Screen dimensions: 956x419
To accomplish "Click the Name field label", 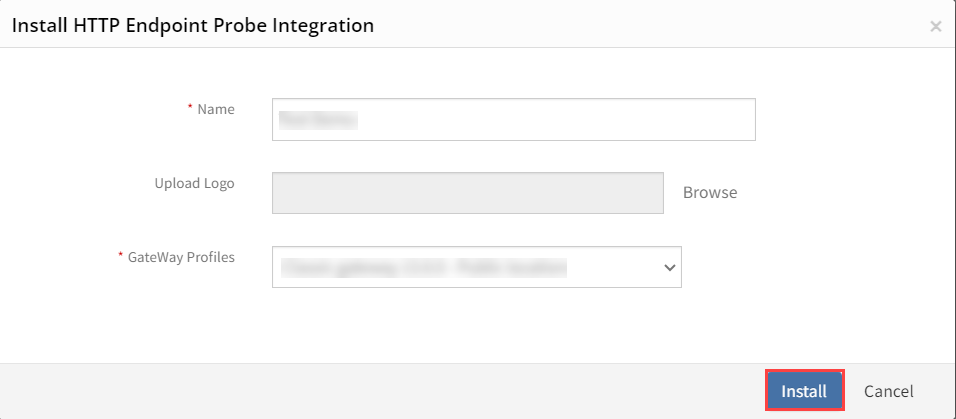I will 216,109.
